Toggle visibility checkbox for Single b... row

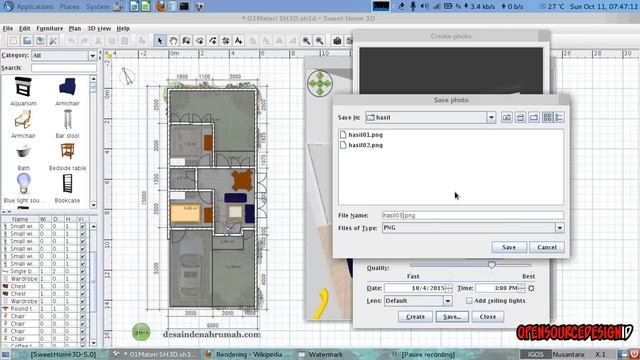[83, 271]
